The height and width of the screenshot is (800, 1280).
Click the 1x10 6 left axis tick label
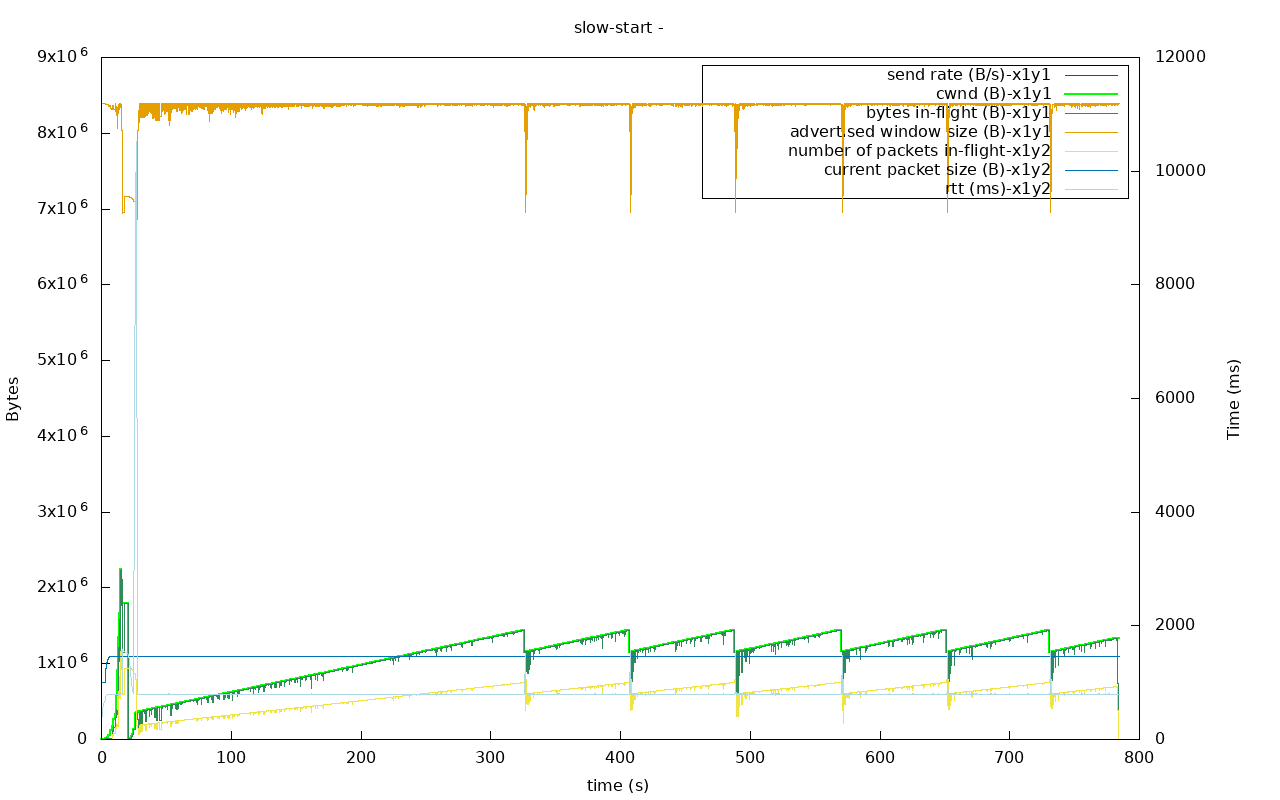click(x=63, y=660)
